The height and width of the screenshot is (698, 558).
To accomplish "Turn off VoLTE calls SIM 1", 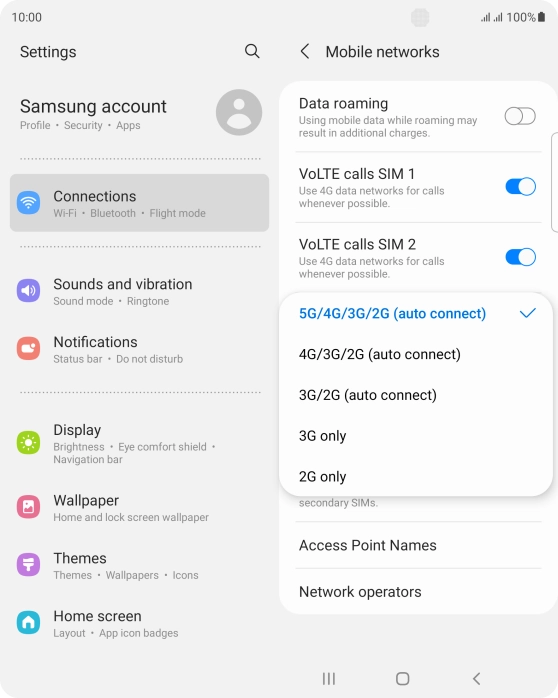I will [x=520, y=187].
